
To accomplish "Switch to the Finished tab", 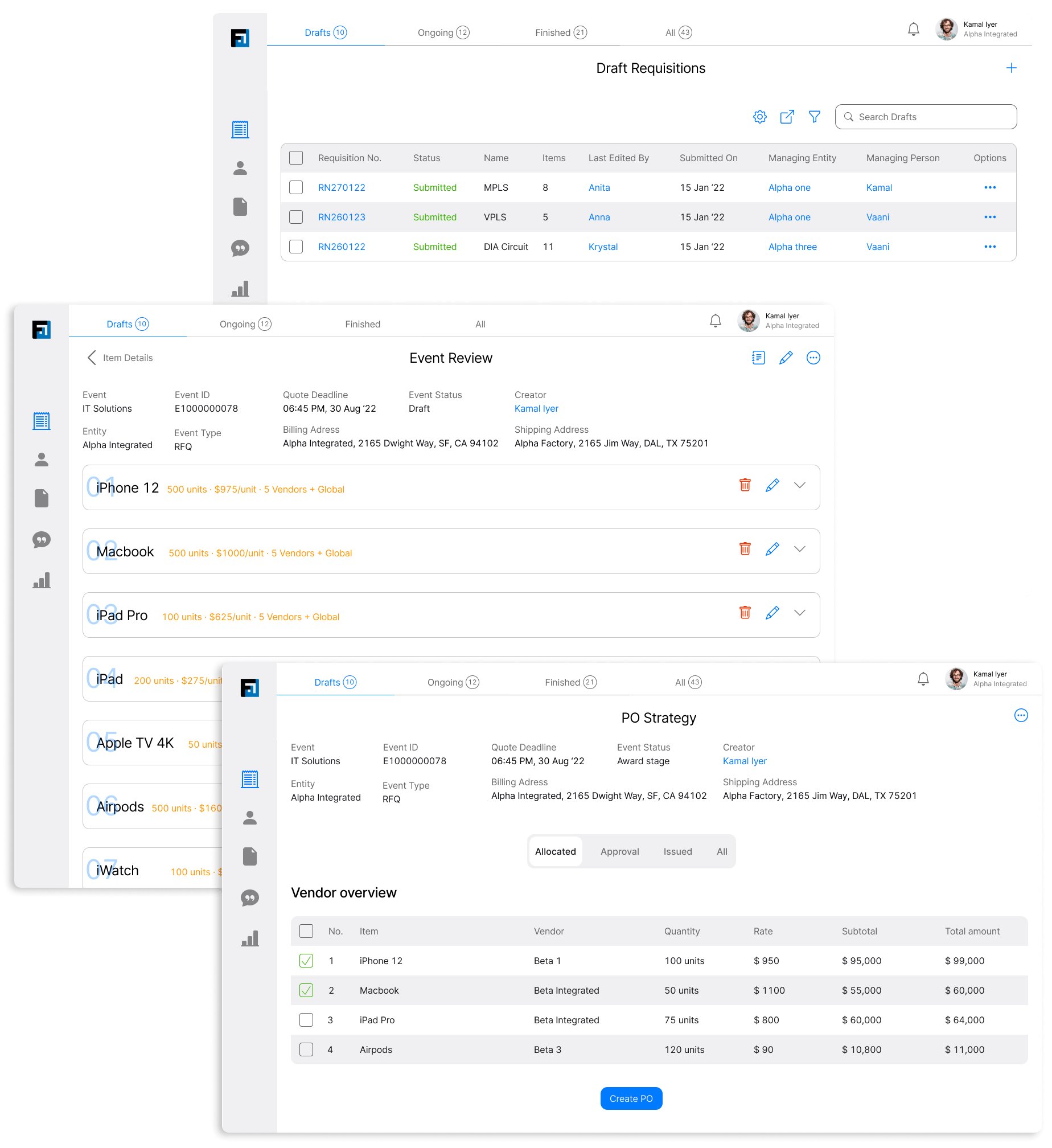I will (x=561, y=32).
